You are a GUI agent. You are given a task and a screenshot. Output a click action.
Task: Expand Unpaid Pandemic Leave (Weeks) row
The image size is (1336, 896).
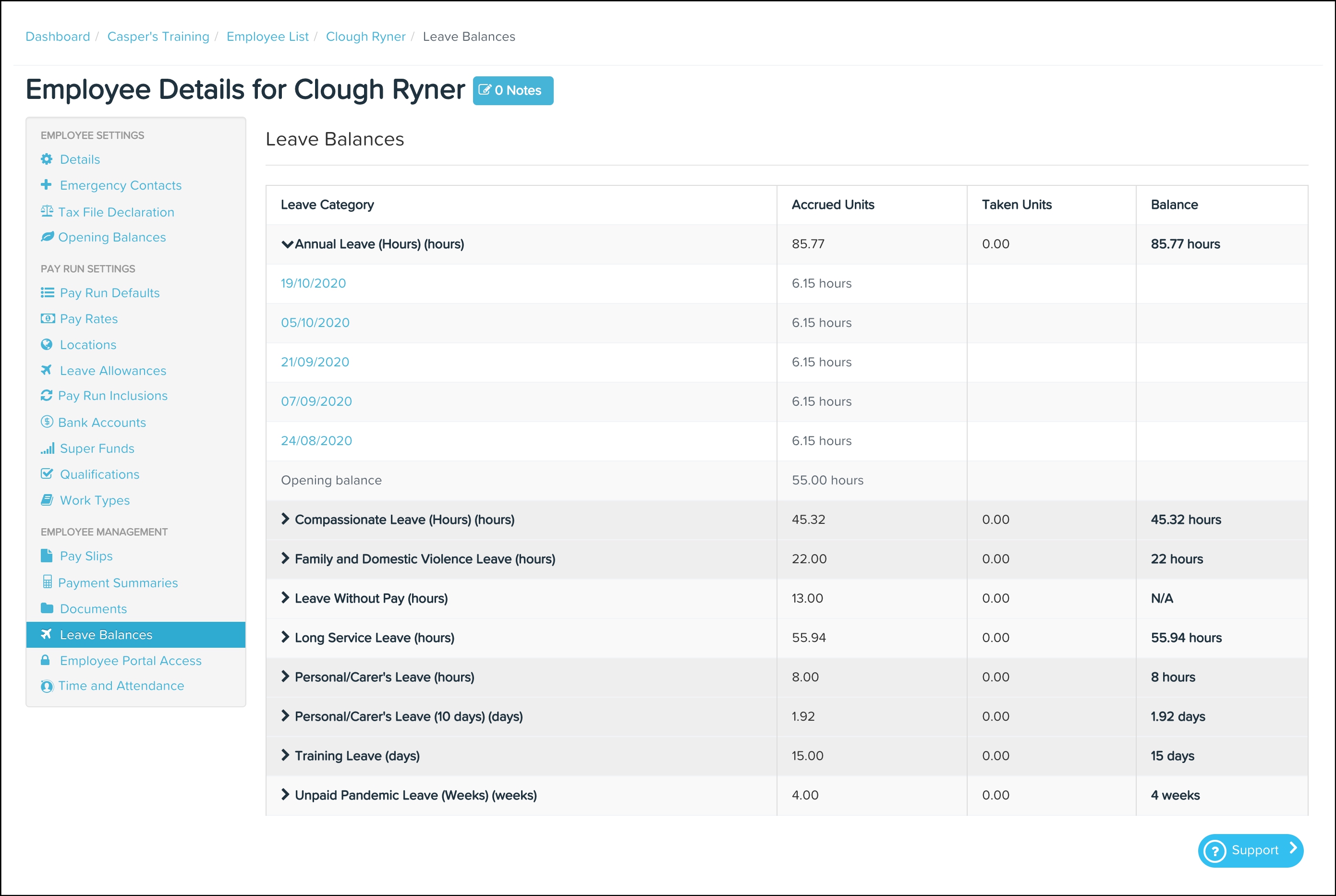285,795
